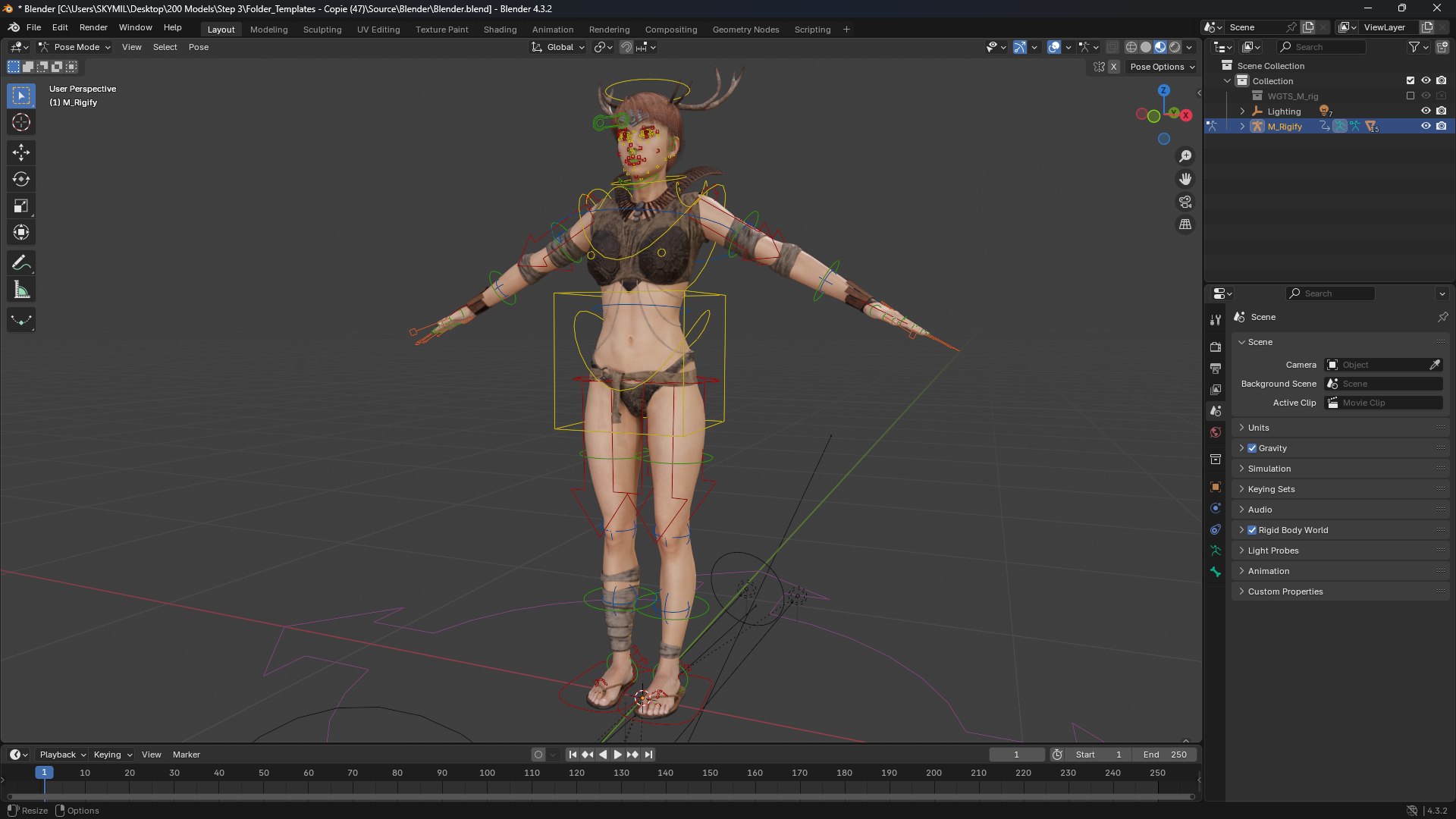The width and height of the screenshot is (1456, 819).
Task: Open the Tool properties tab
Action: pyautogui.click(x=1216, y=320)
